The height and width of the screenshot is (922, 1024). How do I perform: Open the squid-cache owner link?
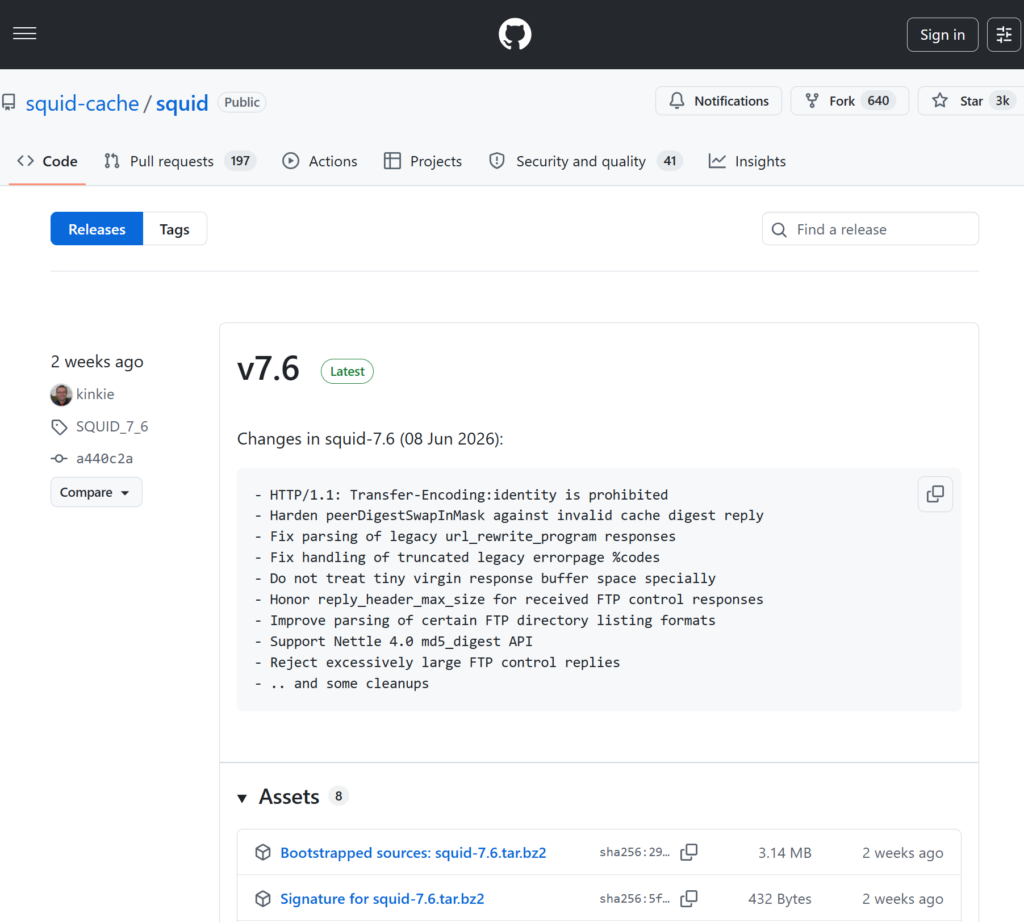82,103
